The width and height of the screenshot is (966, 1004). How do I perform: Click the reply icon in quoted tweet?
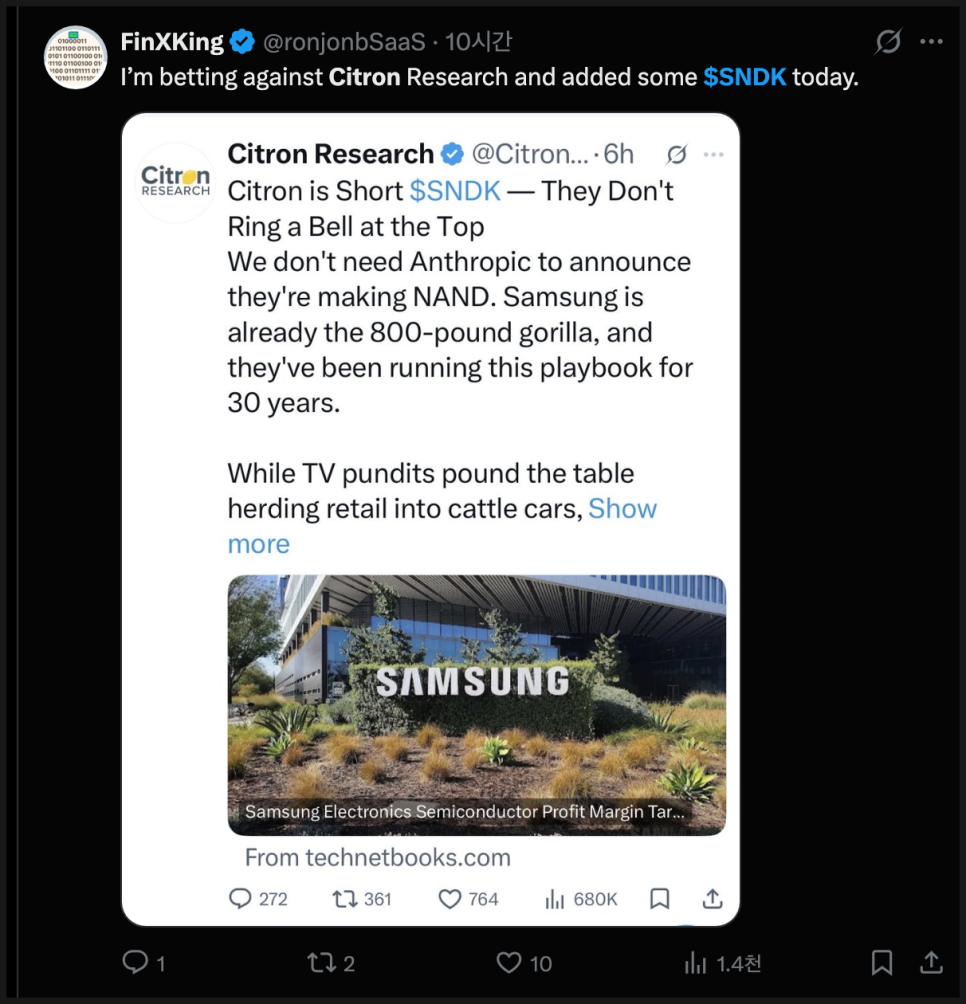[240, 899]
